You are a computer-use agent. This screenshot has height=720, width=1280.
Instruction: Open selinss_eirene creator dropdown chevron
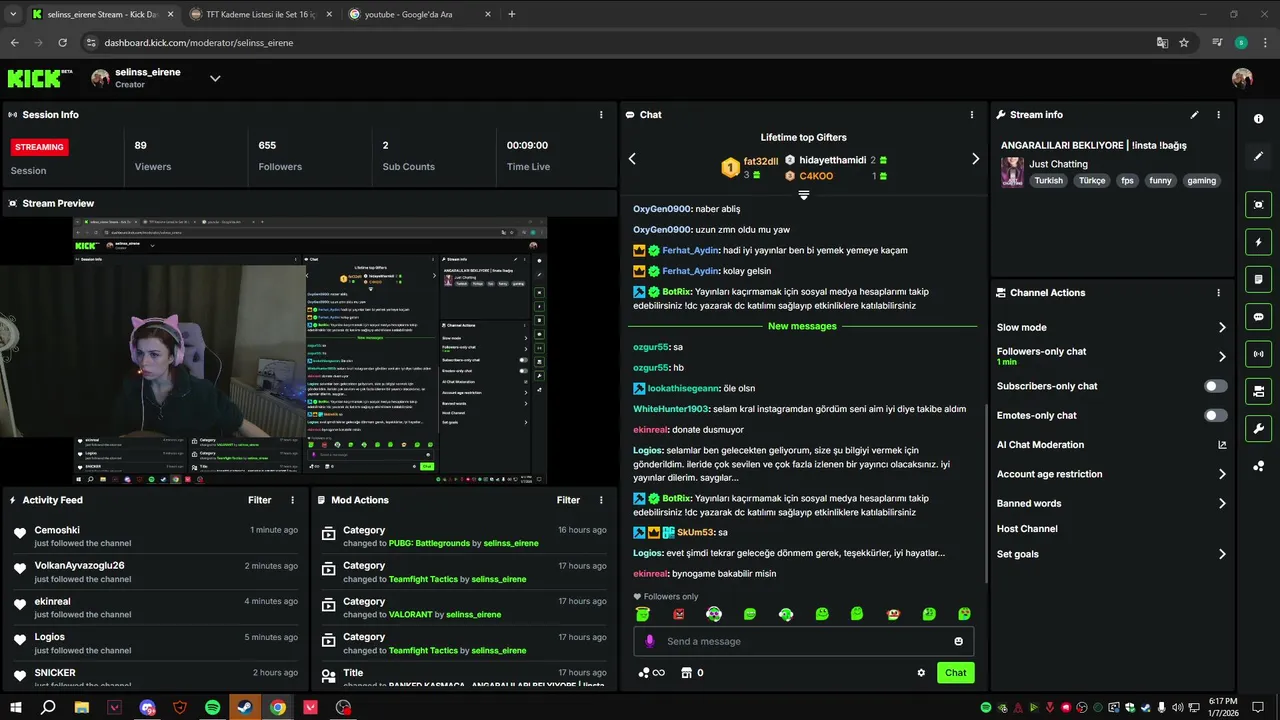point(215,78)
